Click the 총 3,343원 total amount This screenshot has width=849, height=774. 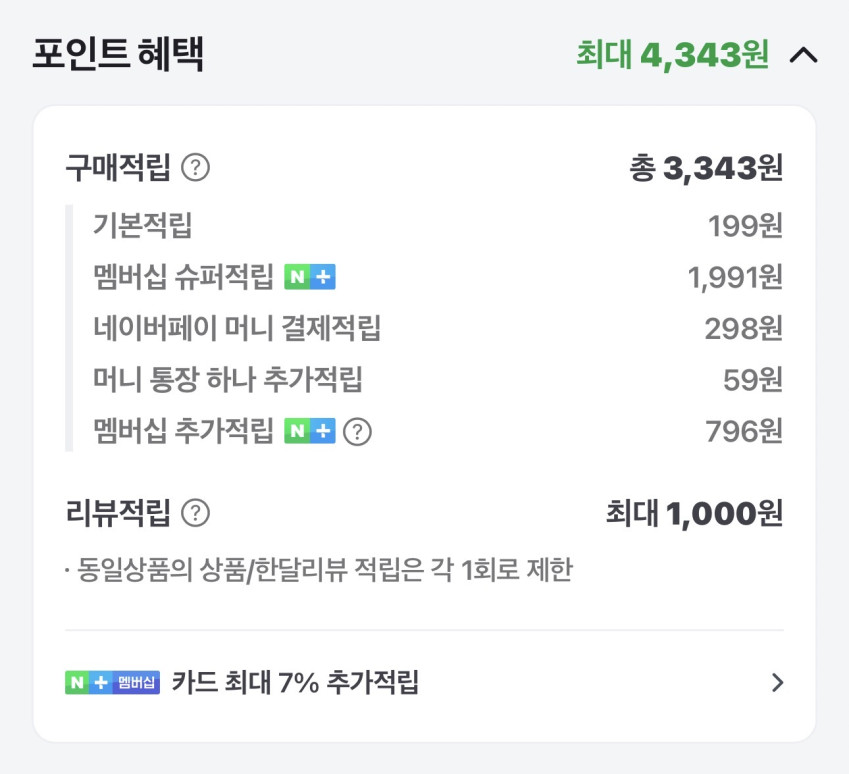pos(706,168)
